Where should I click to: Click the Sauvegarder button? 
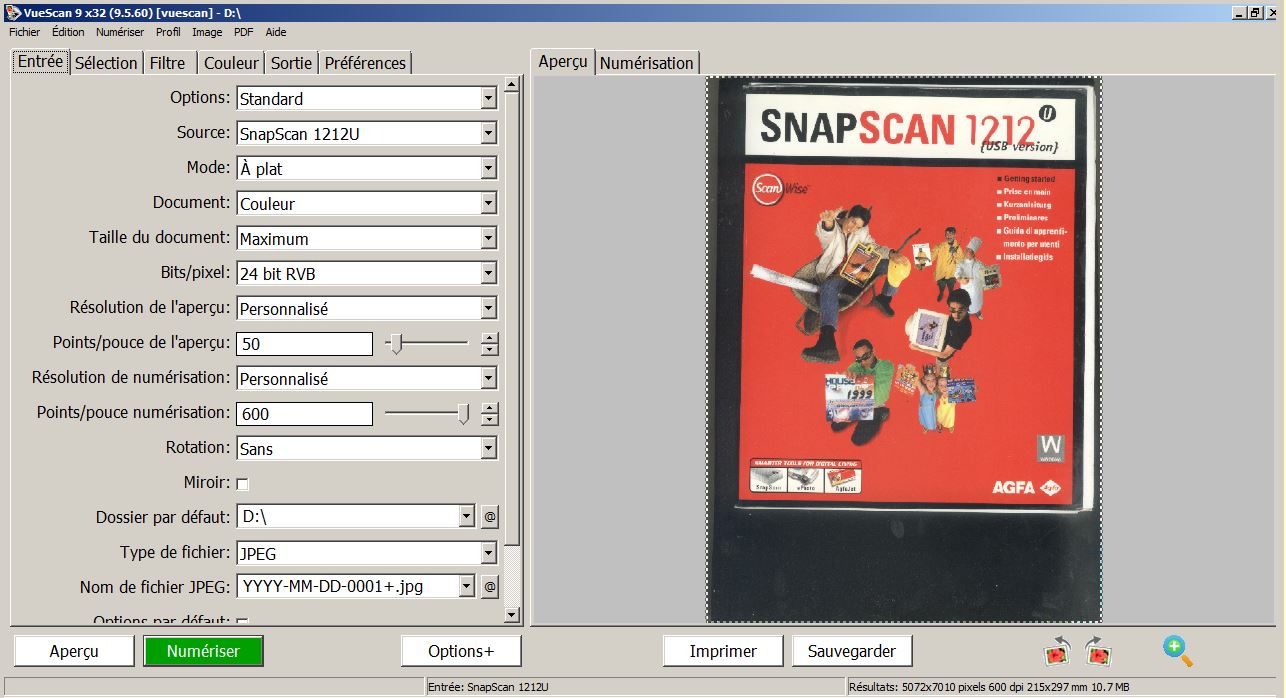[852, 651]
